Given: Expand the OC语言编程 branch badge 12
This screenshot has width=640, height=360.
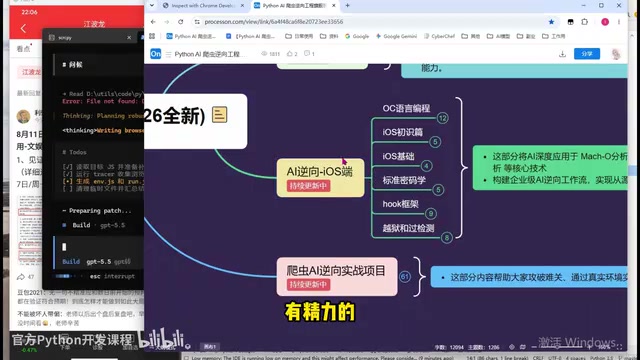Looking at the screenshot, I should [442, 118].
